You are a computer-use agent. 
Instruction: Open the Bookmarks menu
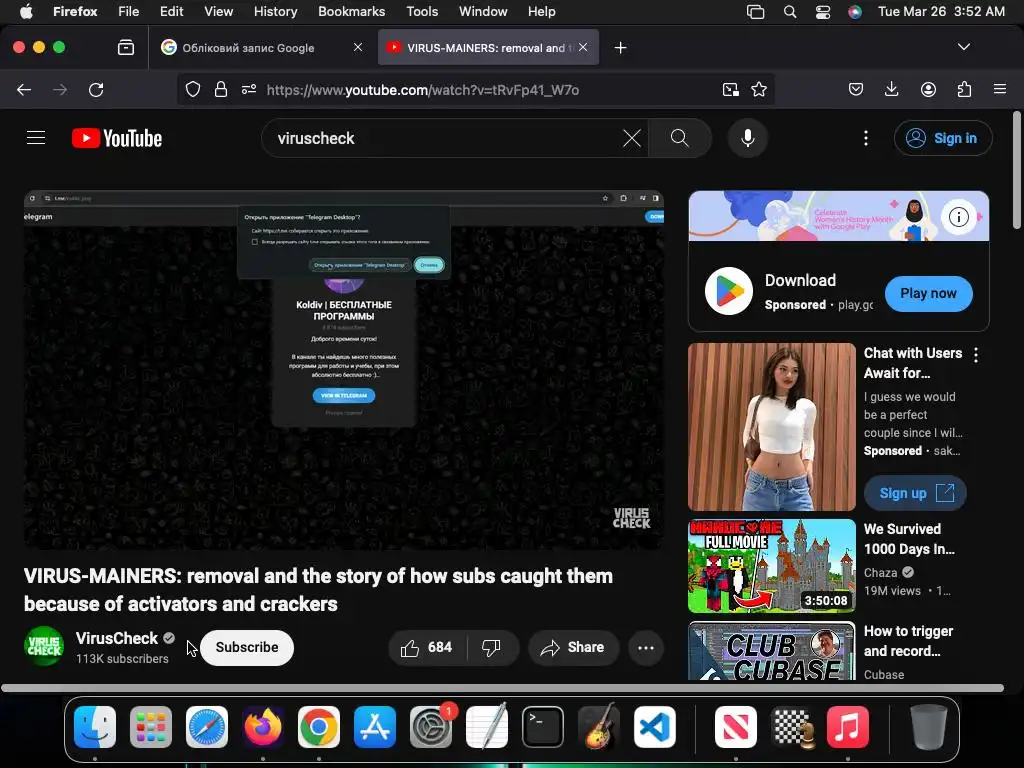[x=351, y=11]
